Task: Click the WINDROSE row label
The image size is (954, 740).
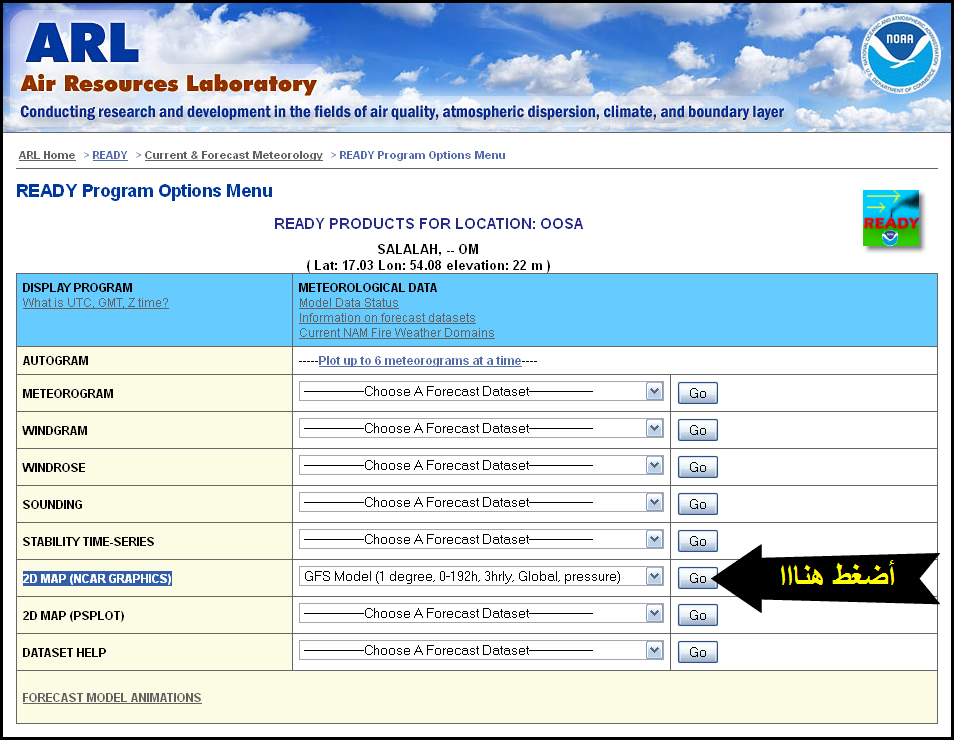Action: point(54,468)
